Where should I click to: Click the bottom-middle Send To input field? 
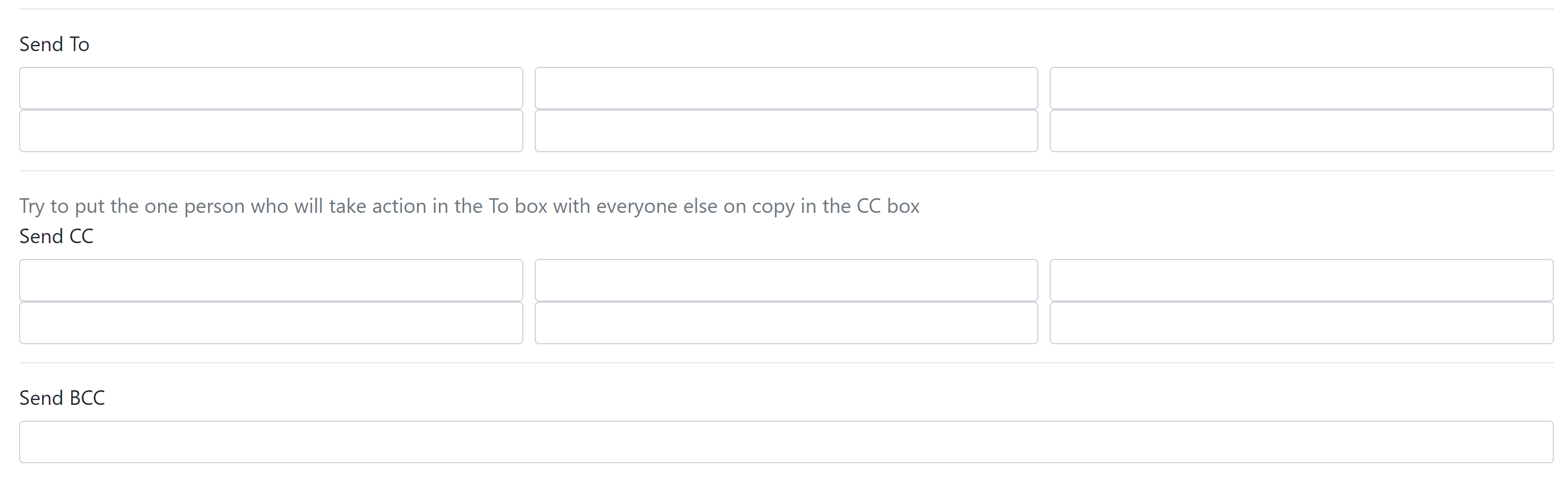(x=785, y=130)
